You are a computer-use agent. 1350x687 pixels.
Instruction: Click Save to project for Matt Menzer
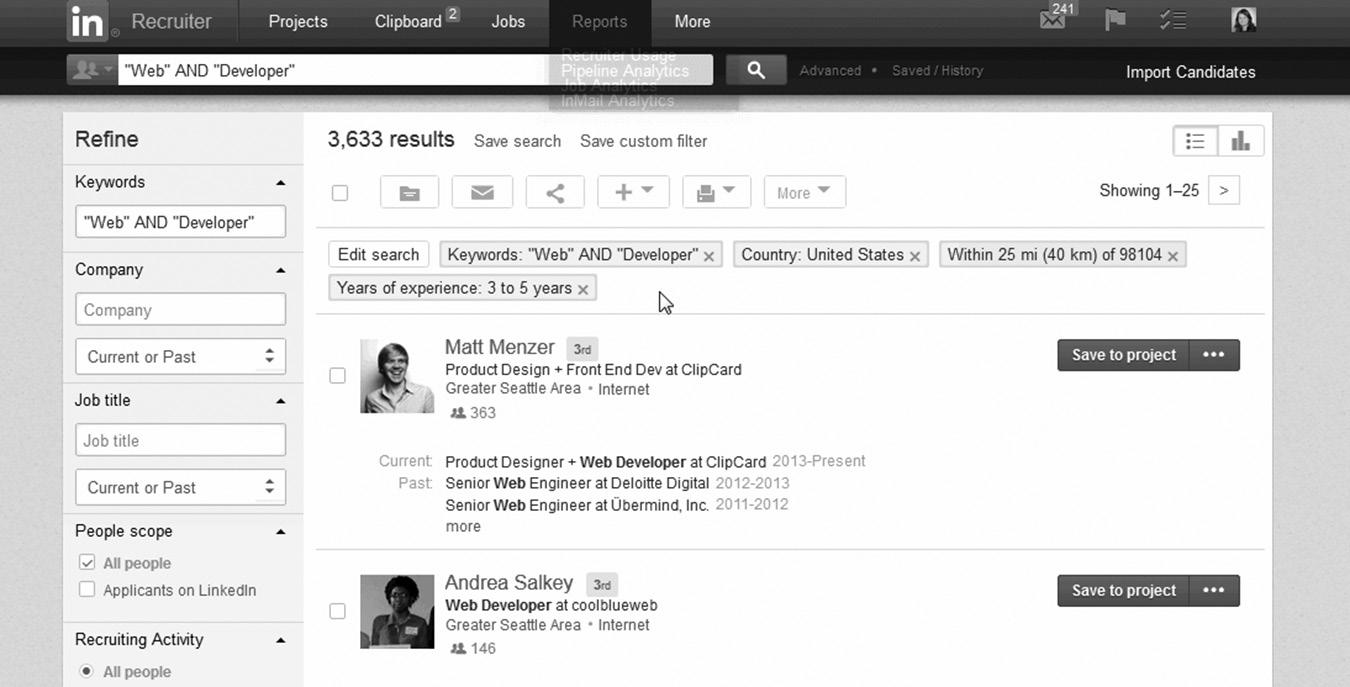tap(1123, 355)
